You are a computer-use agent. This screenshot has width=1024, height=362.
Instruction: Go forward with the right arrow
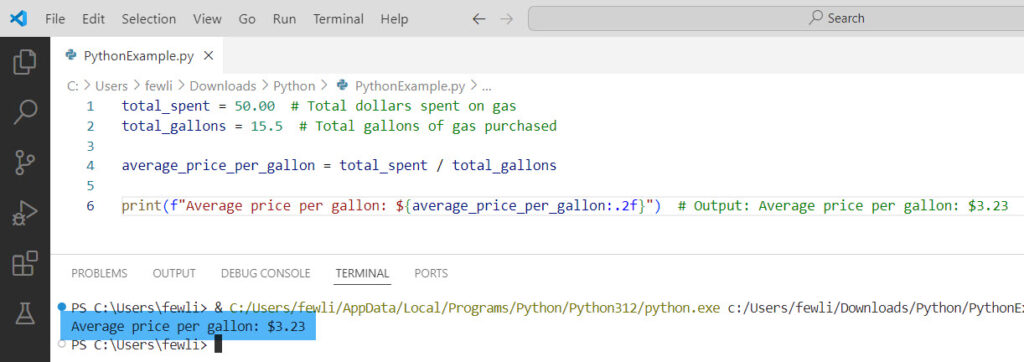tap(507, 19)
